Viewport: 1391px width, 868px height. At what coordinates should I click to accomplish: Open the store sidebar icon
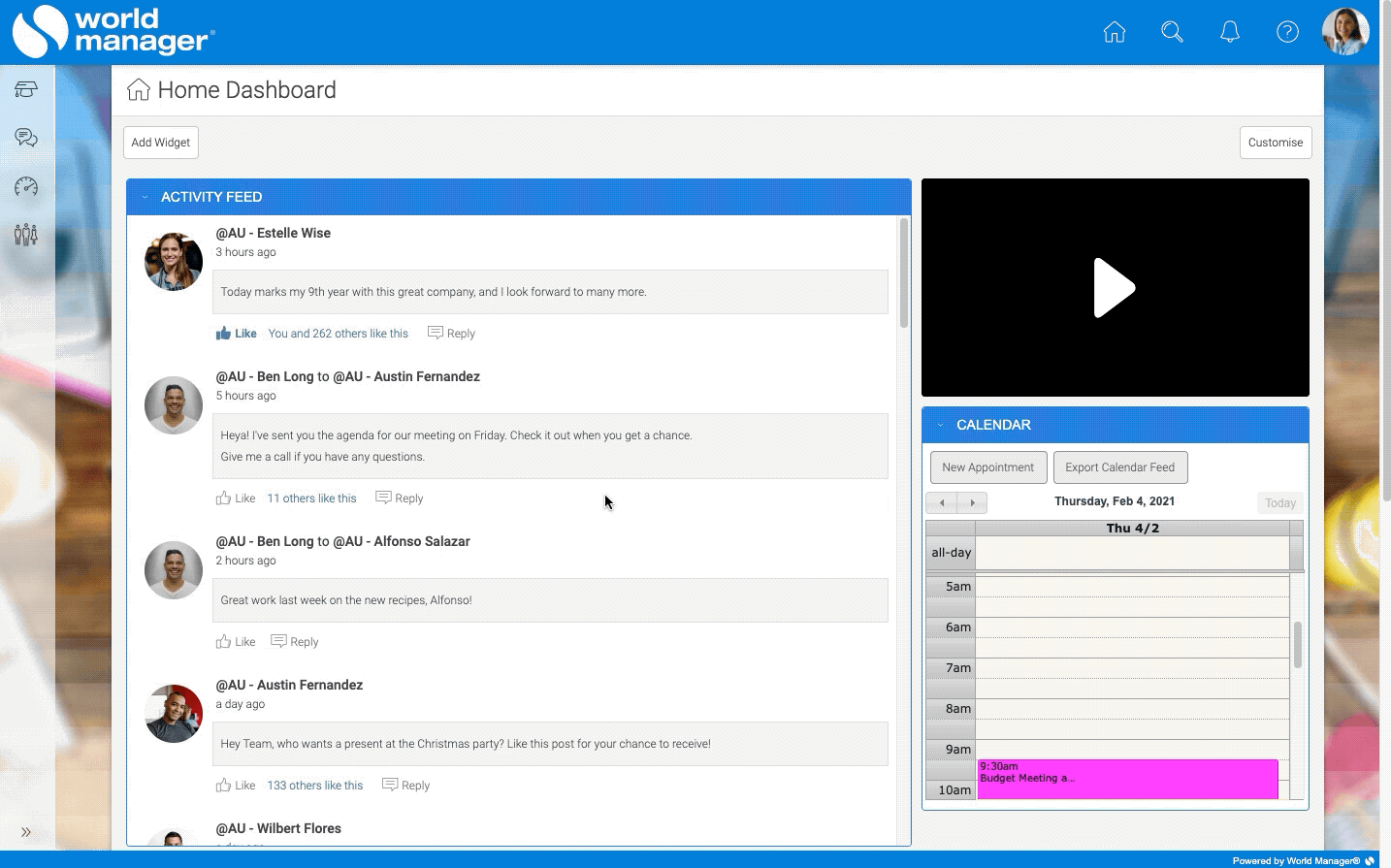pos(26,89)
